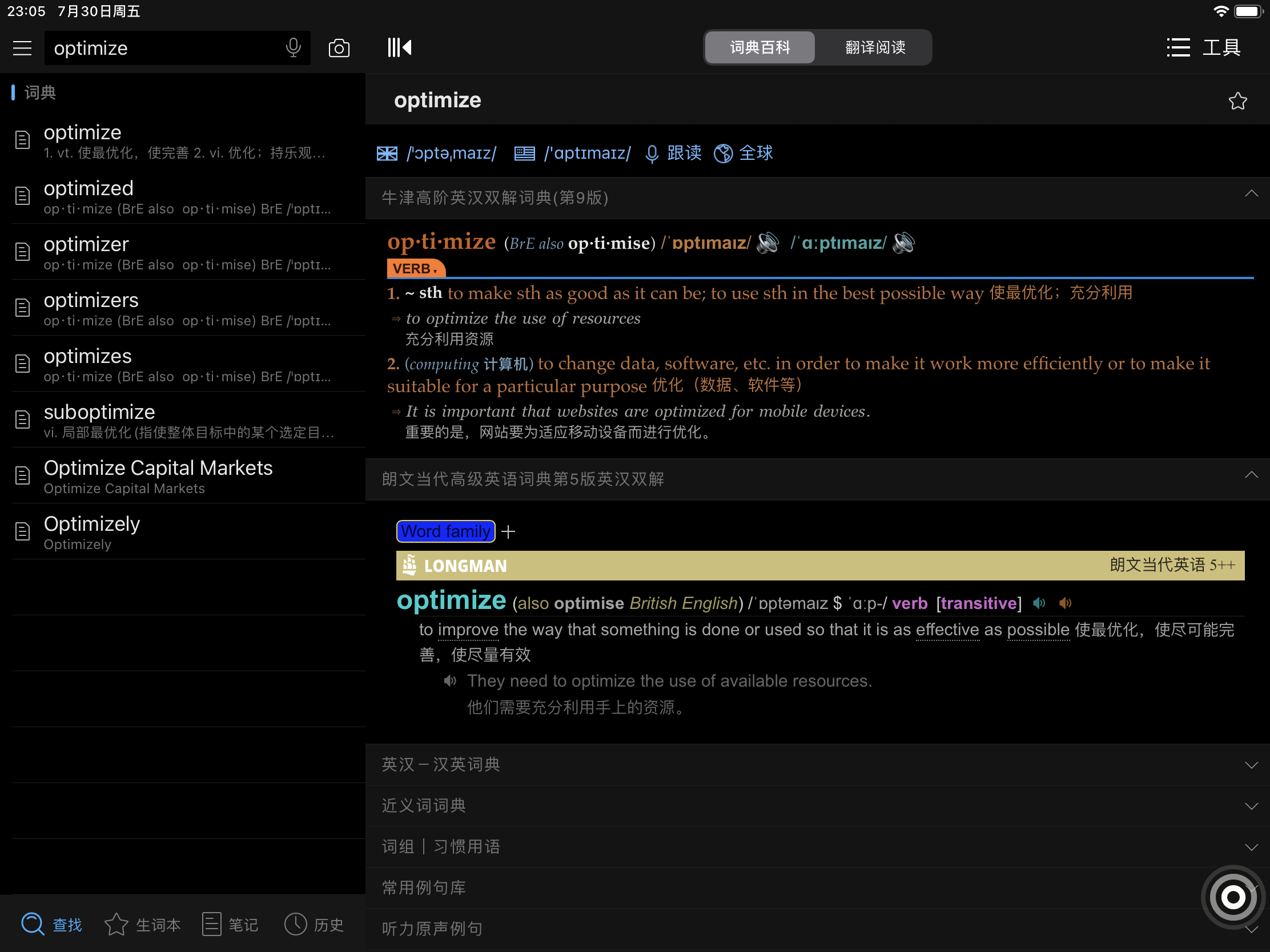Open the list outline icon
The image size is (1270, 952).
pos(1178,47)
